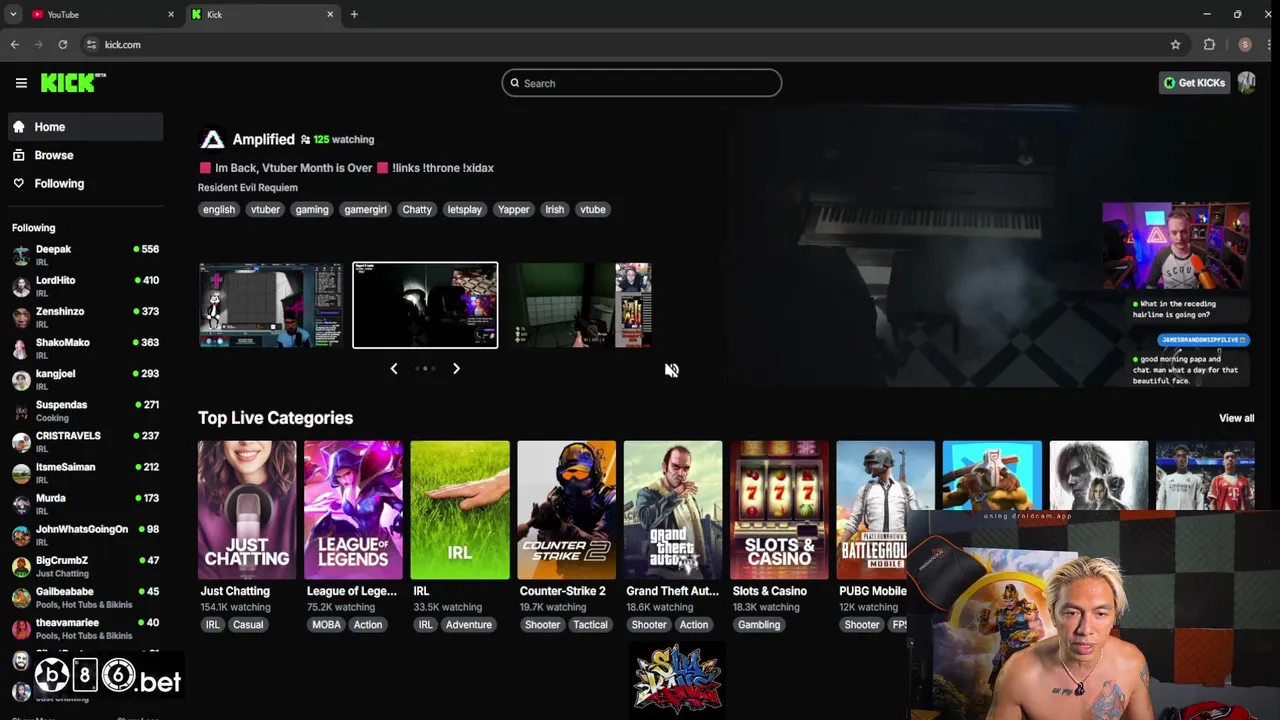
Task: Open the browser extensions puzzle icon
Action: point(1209,44)
